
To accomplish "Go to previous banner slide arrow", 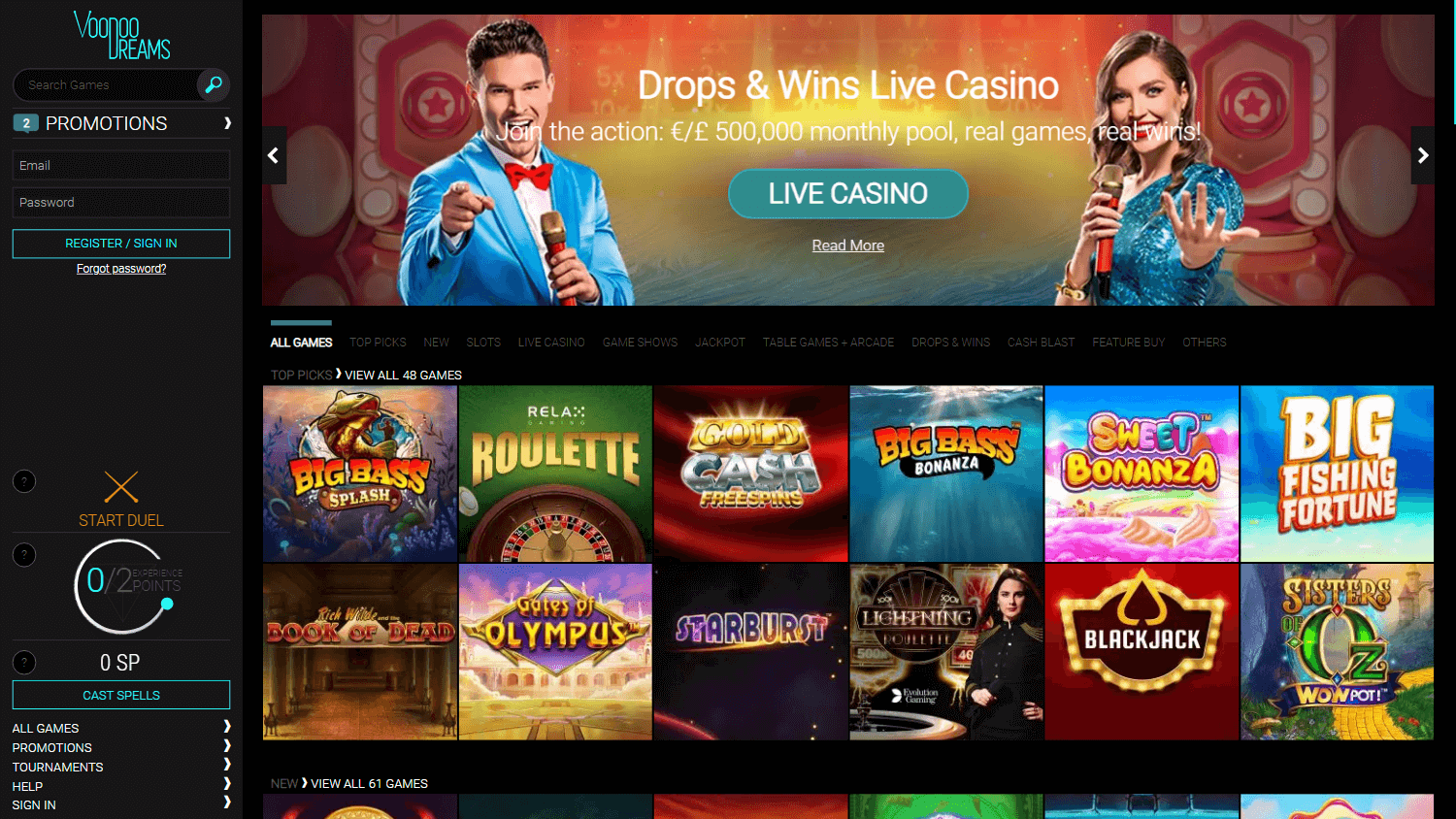I will 274,155.
